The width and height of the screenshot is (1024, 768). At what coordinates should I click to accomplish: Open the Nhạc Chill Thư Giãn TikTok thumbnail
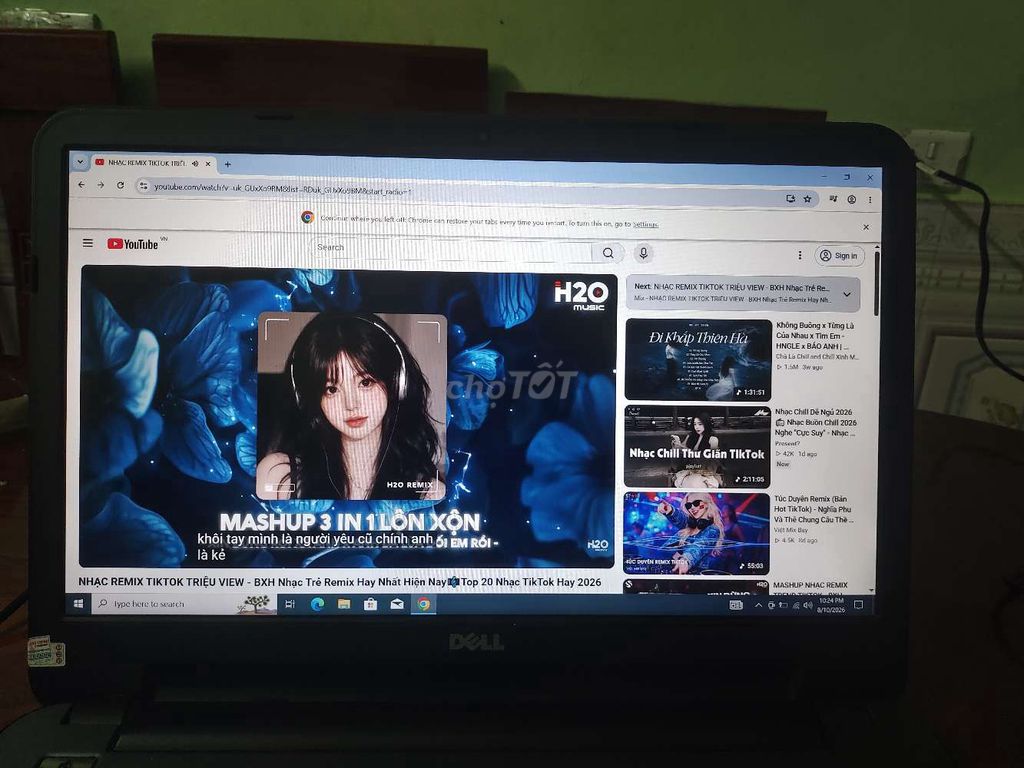point(697,447)
